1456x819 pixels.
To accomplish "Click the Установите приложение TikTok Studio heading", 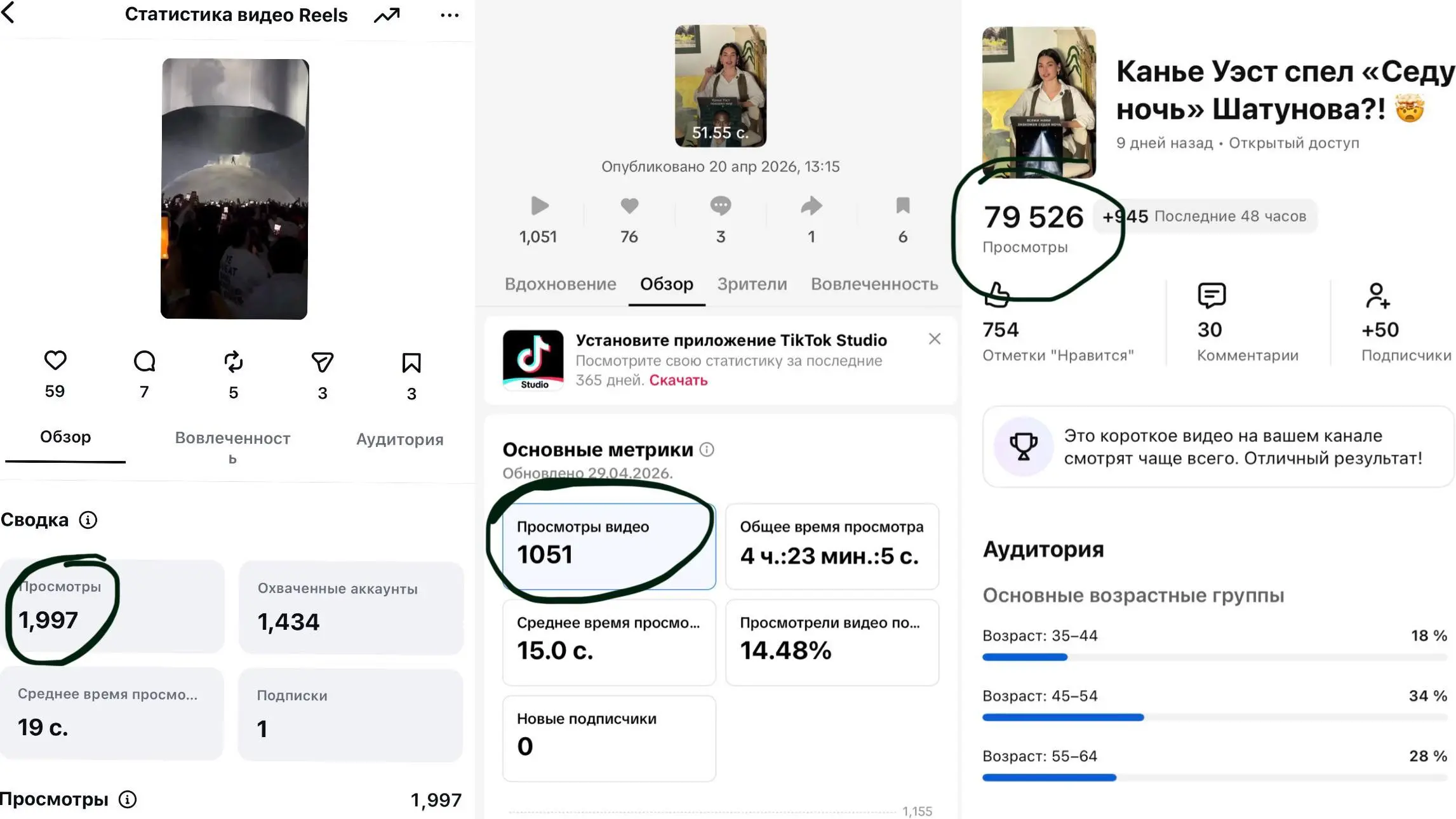I will coord(731,340).
